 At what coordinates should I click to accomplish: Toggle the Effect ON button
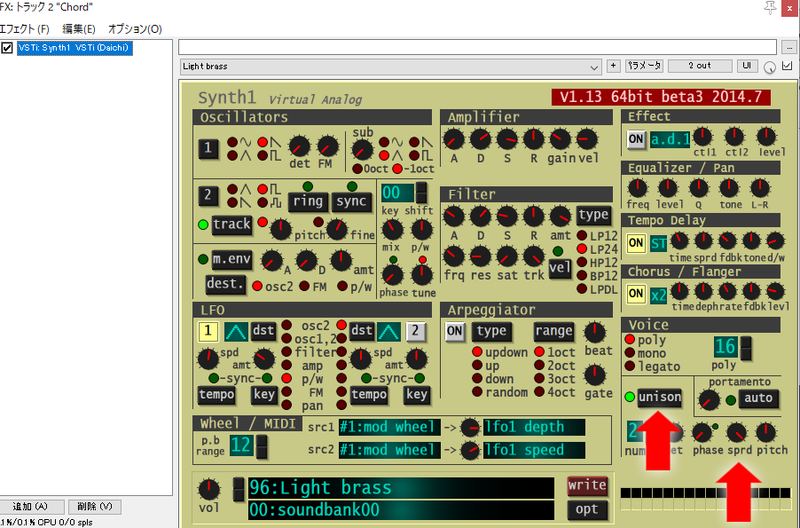click(x=636, y=139)
